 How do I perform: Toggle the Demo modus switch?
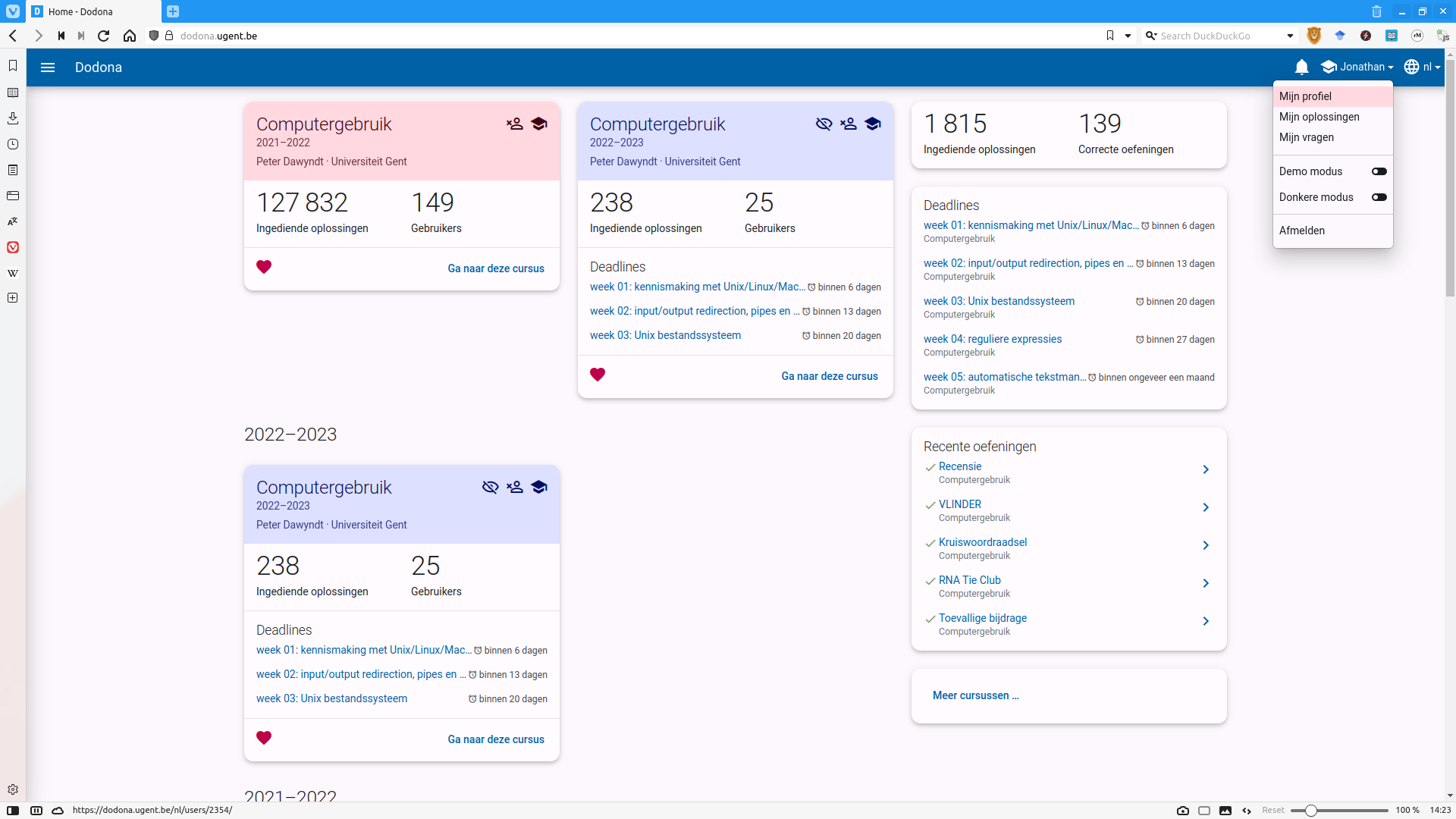point(1379,171)
